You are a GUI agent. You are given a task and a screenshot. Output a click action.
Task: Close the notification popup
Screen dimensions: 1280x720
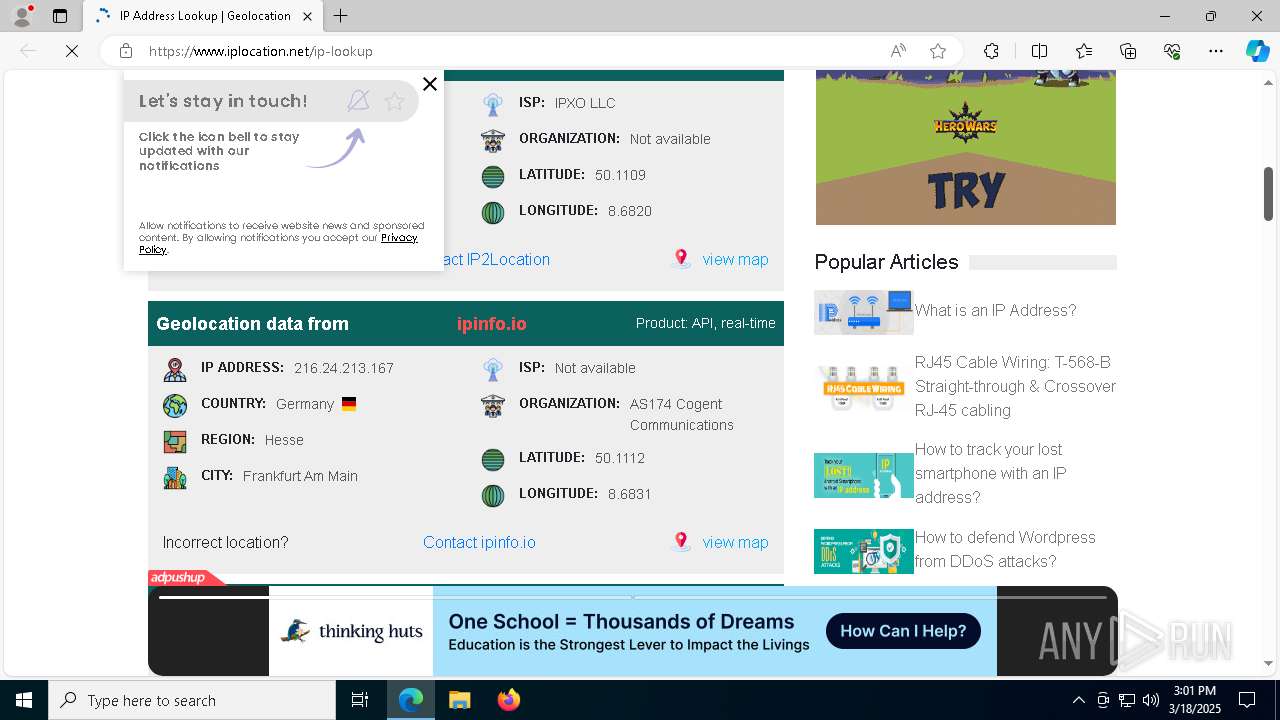(430, 84)
